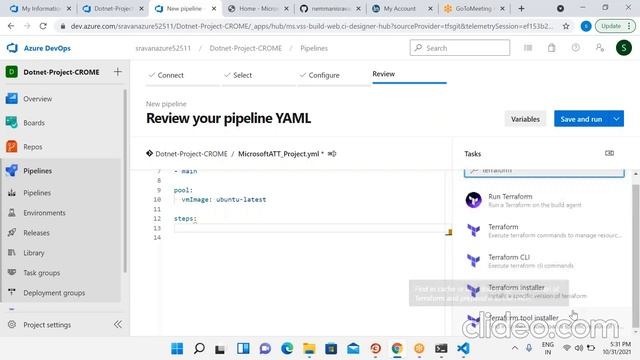
Task: Show hidden system tray icons
Action: pos(515,348)
